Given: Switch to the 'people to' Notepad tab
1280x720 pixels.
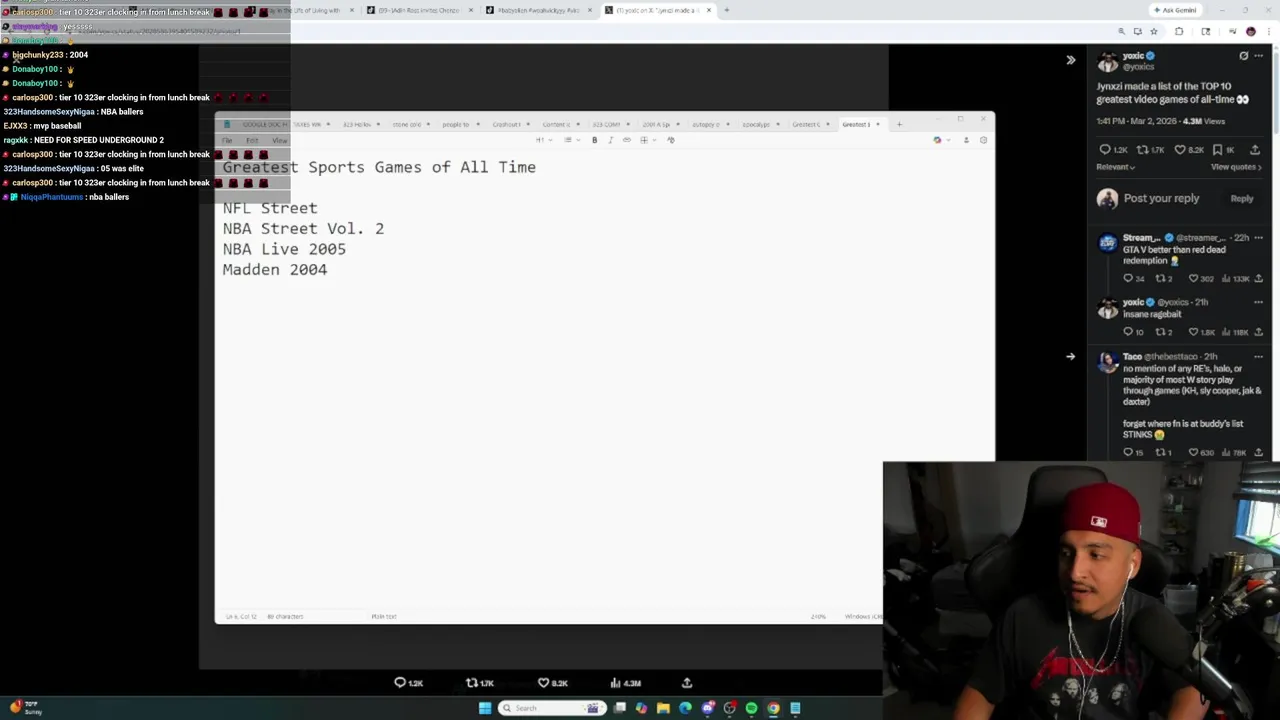Looking at the screenshot, I should click(456, 124).
